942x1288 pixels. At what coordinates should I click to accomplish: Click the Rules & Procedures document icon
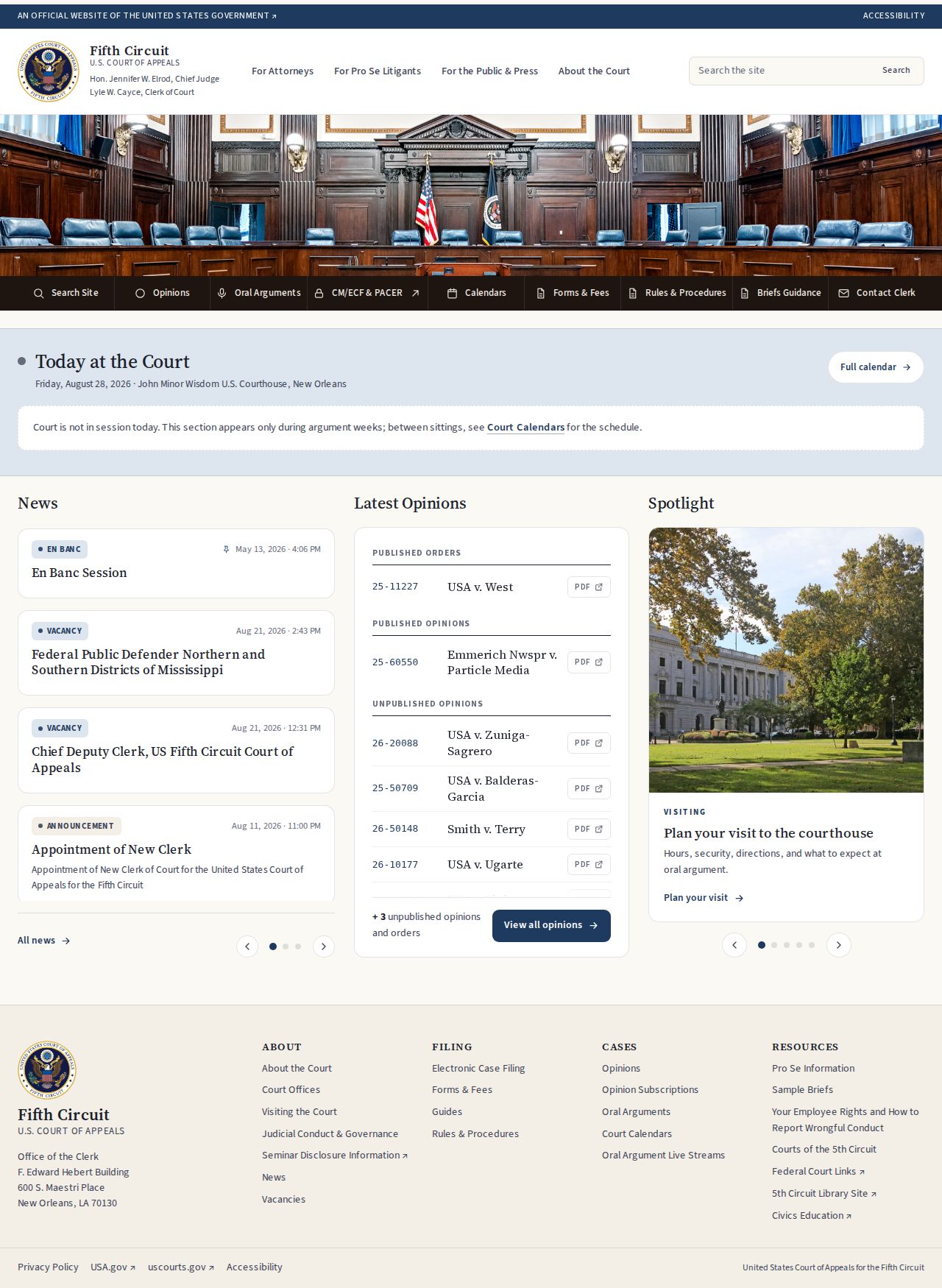[x=632, y=293]
